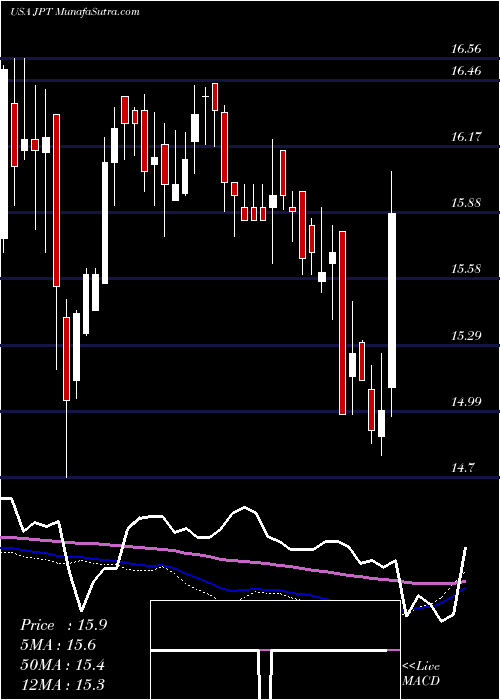Select the 14.7 price level label
The image size is (500, 700).
[462, 467]
